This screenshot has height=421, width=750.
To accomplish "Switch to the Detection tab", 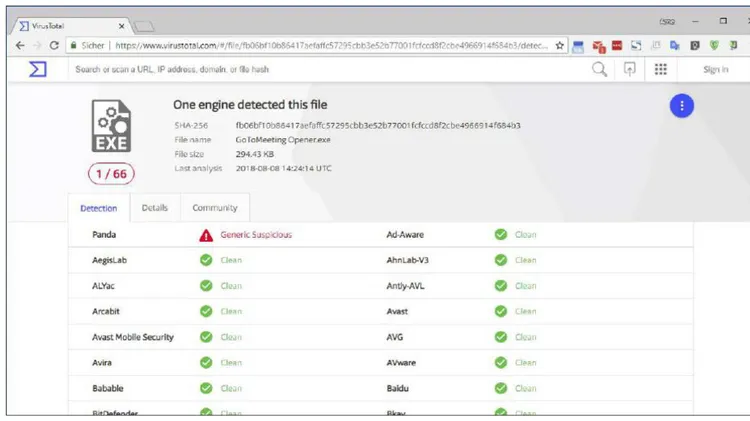I will (99, 208).
